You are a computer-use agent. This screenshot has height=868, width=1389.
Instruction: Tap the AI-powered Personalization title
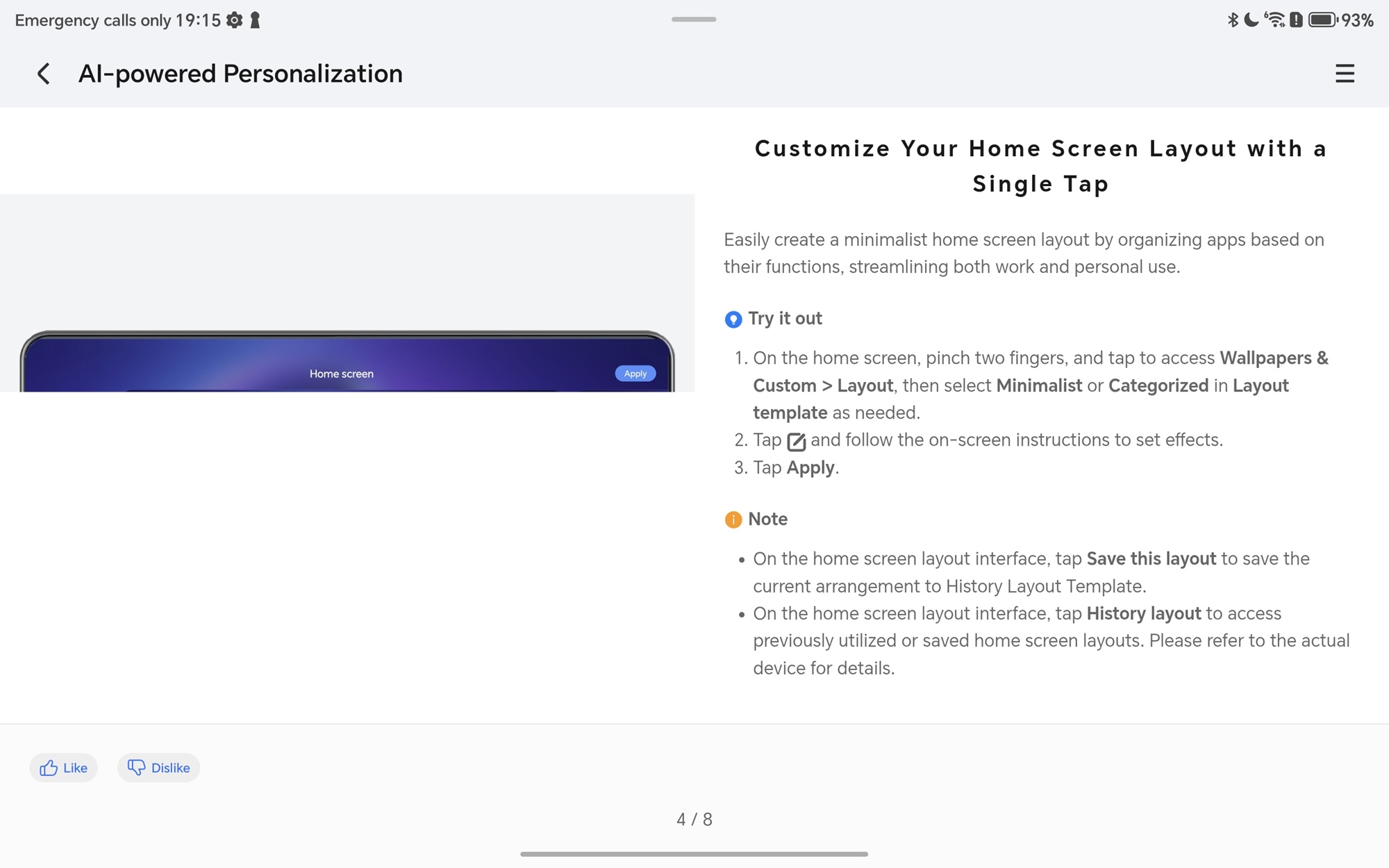tap(240, 74)
